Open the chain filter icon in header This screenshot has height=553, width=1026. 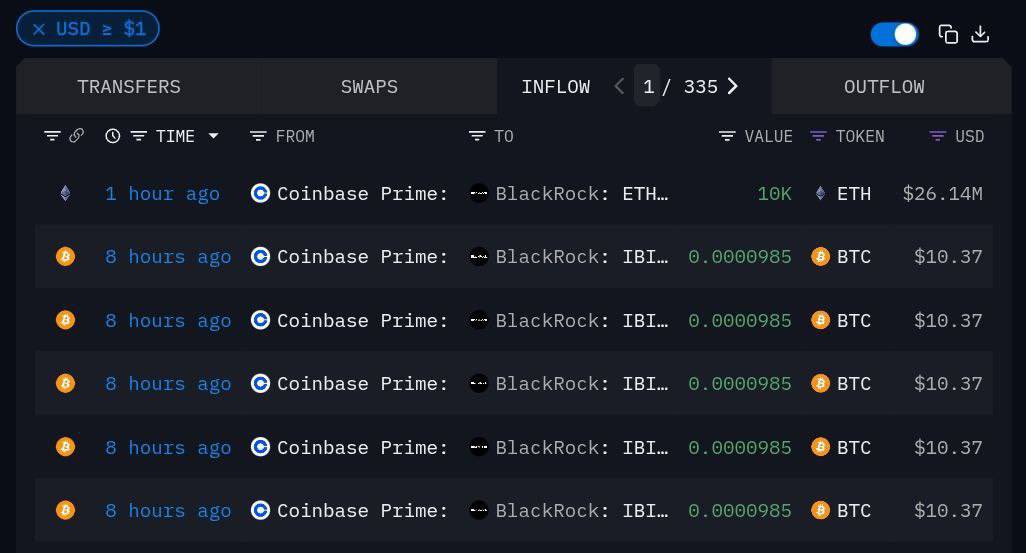pos(52,136)
